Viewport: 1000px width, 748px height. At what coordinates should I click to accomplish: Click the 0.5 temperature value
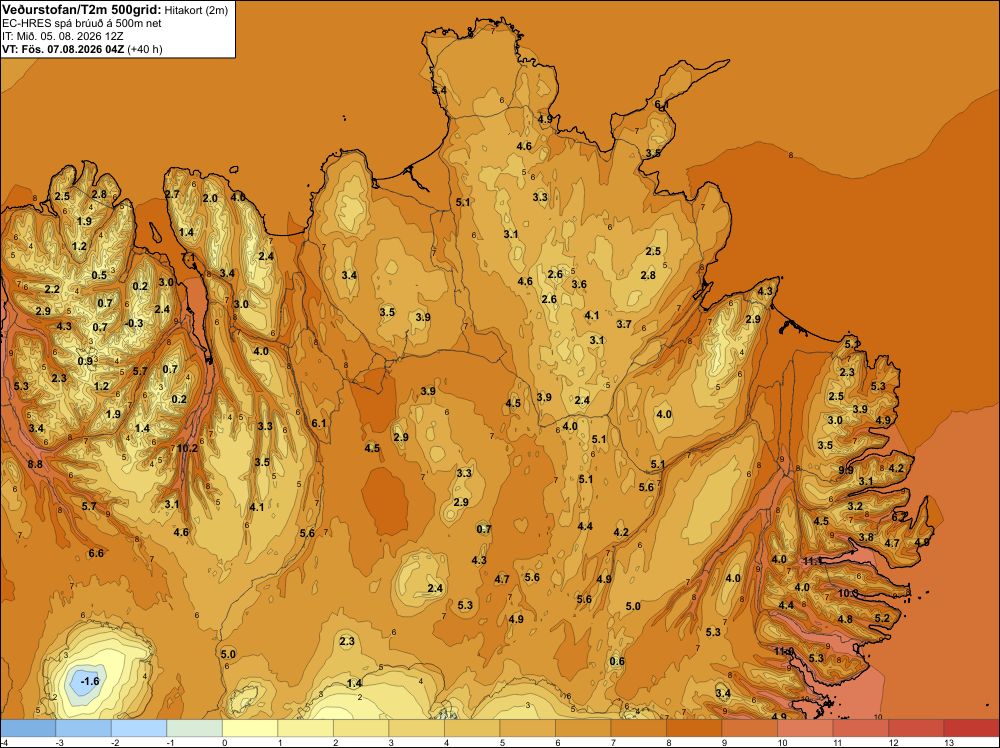tap(99, 275)
